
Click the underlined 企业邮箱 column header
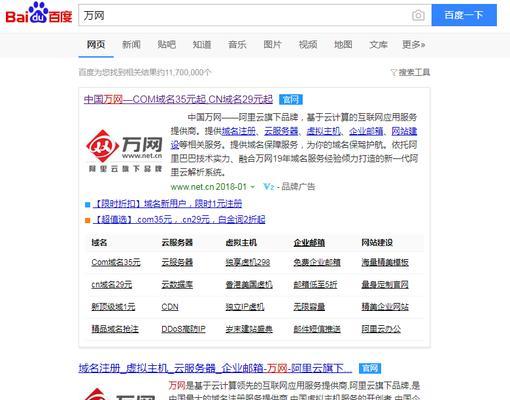(309, 243)
